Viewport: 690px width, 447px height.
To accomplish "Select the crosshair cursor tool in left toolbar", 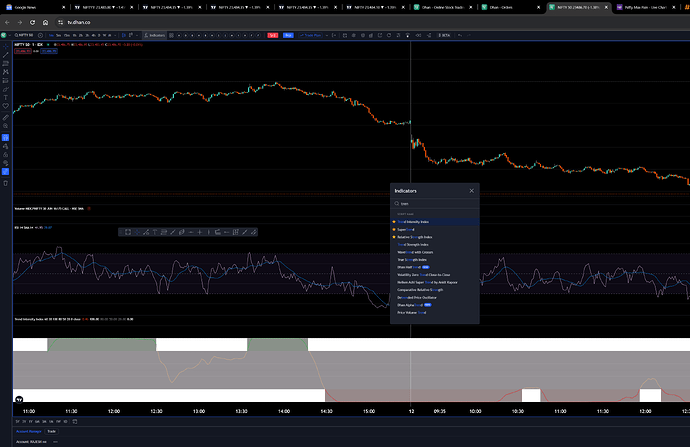I will (x=5, y=47).
